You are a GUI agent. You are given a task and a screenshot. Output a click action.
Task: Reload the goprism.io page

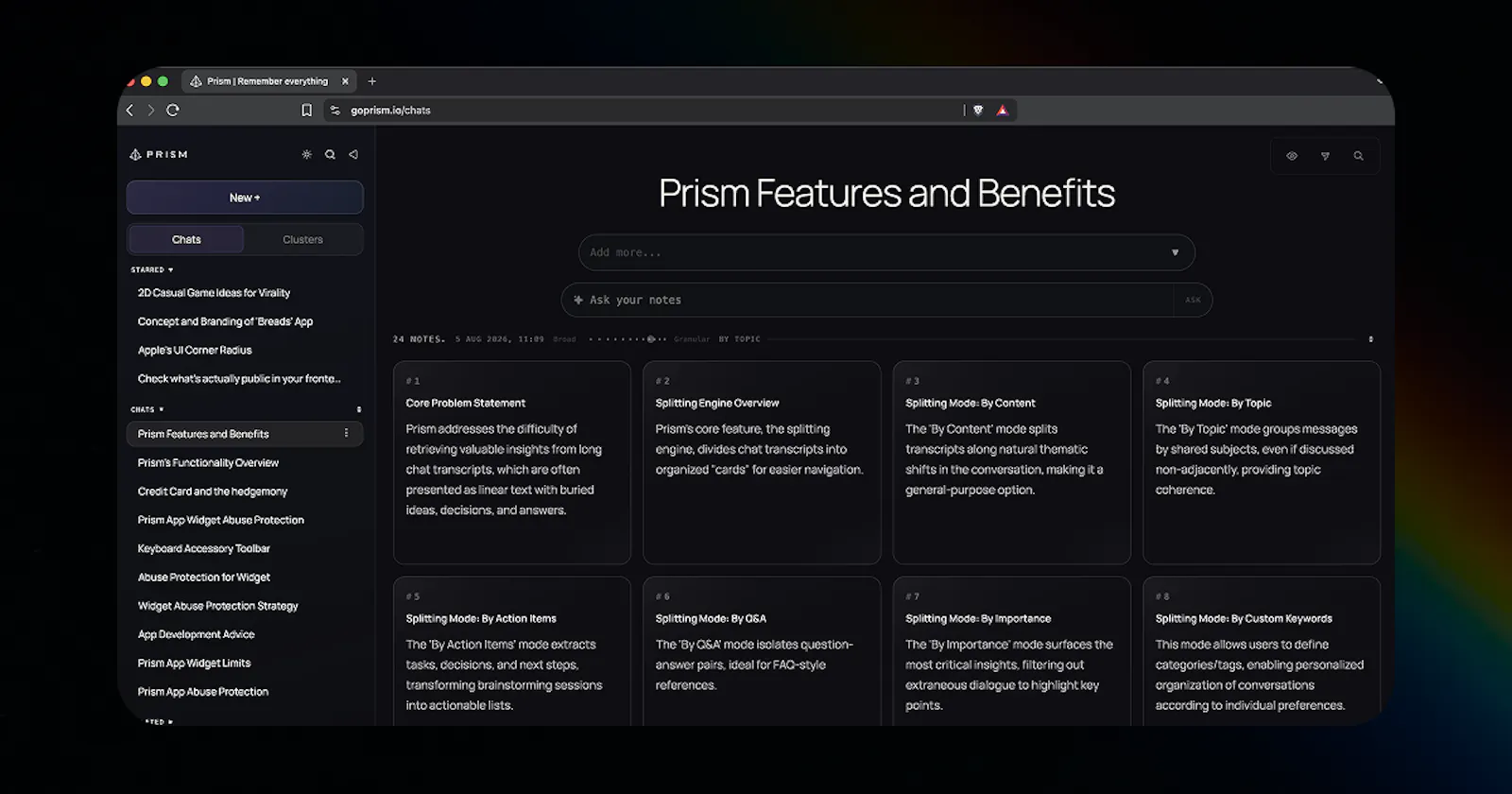pos(173,111)
